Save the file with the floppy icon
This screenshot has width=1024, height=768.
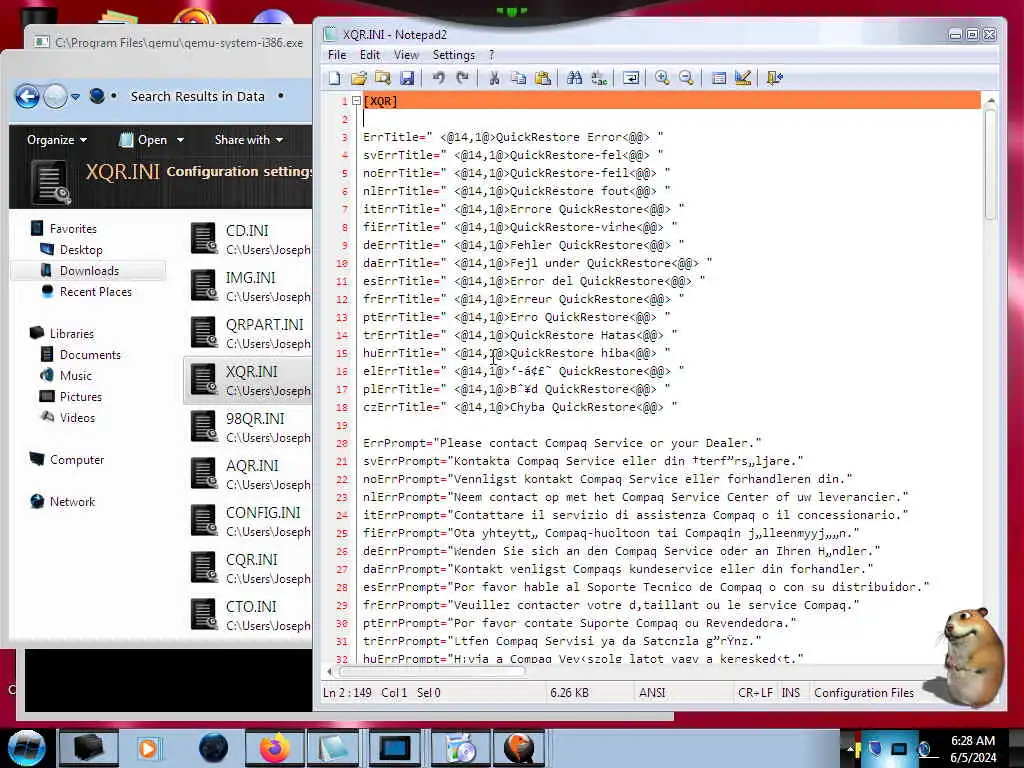pyautogui.click(x=407, y=78)
